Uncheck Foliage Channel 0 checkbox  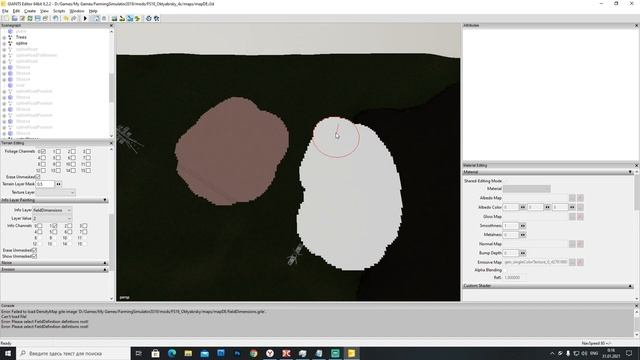43,151
